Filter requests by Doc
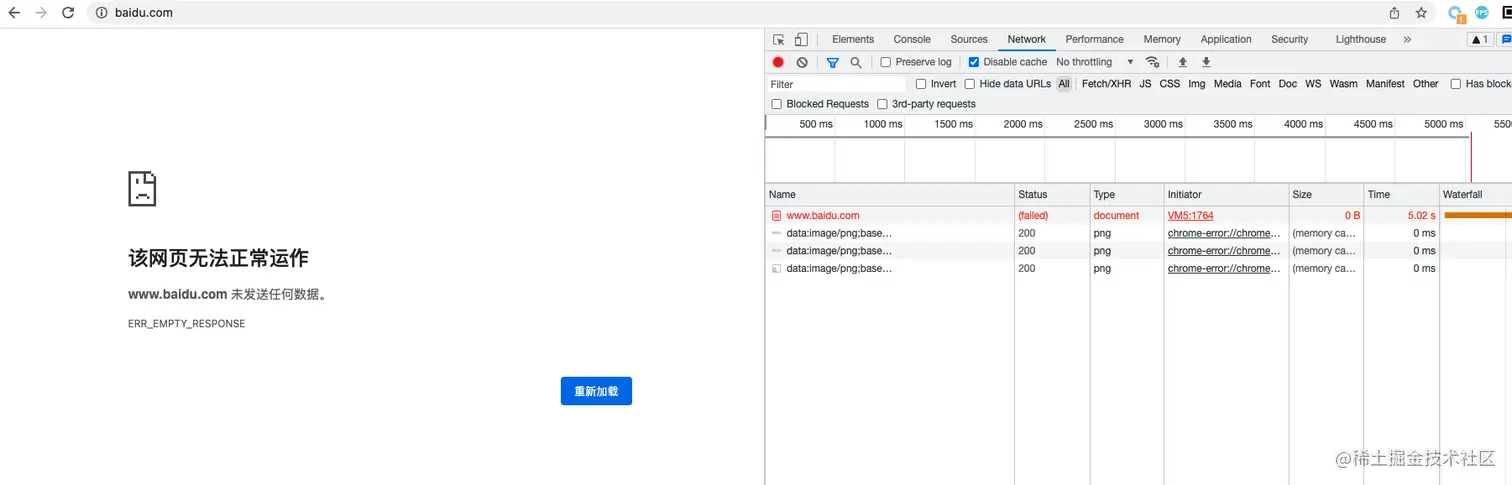The width and height of the screenshot is (1512, 485). (1288, 84)
